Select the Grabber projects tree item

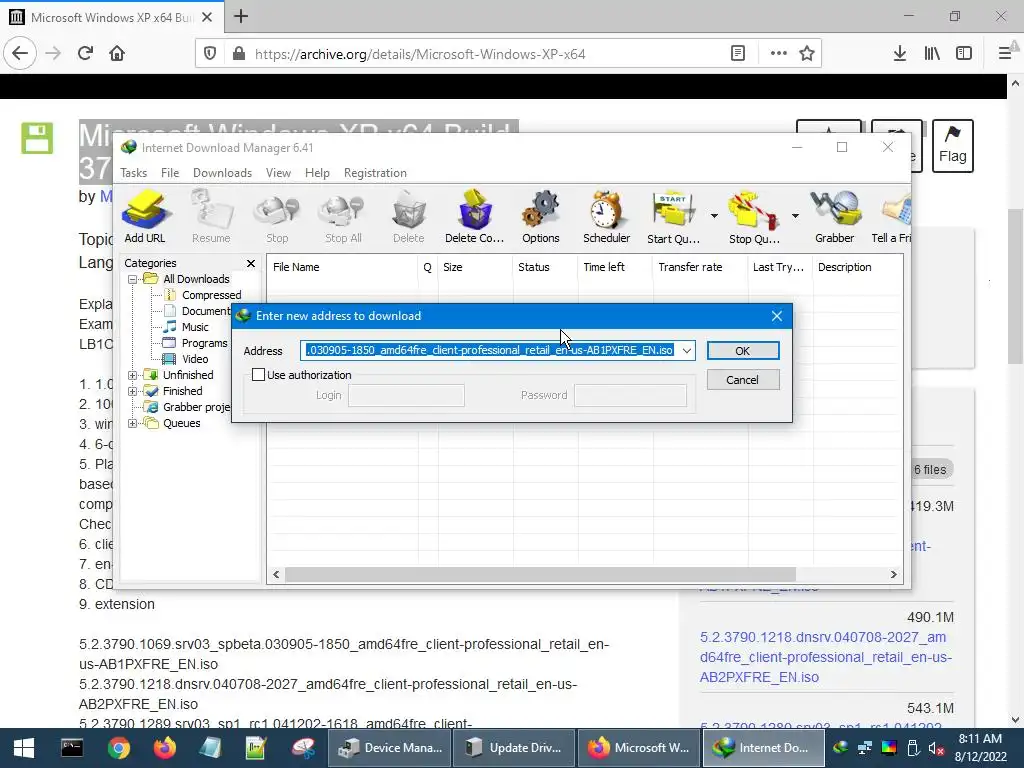tap(188, 407)
